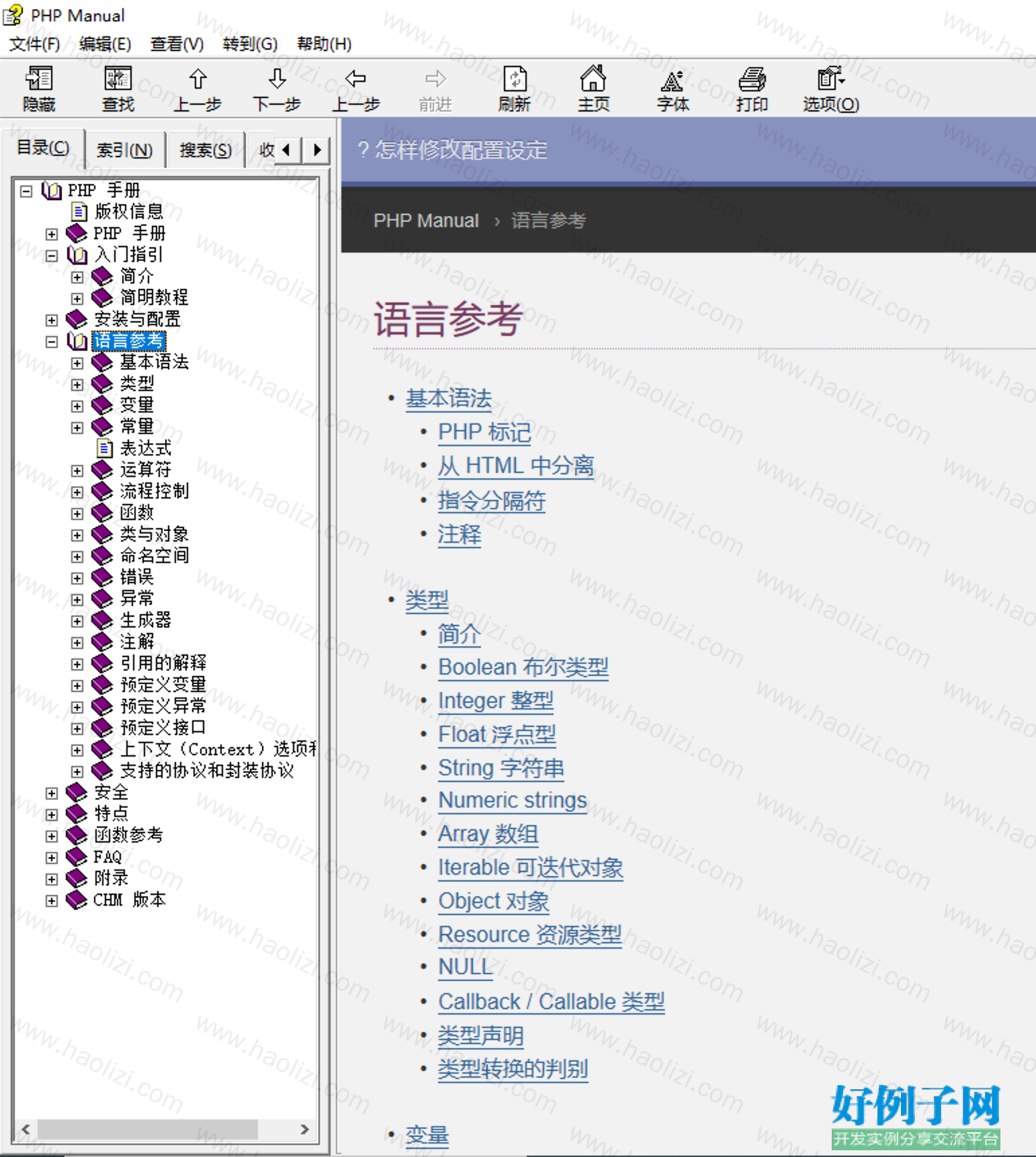Image resolution: width=1036 pixels, height=1157 pixels.
Task: Click the open-book icon beside 入门指引
Action: [x=77, y=255]
